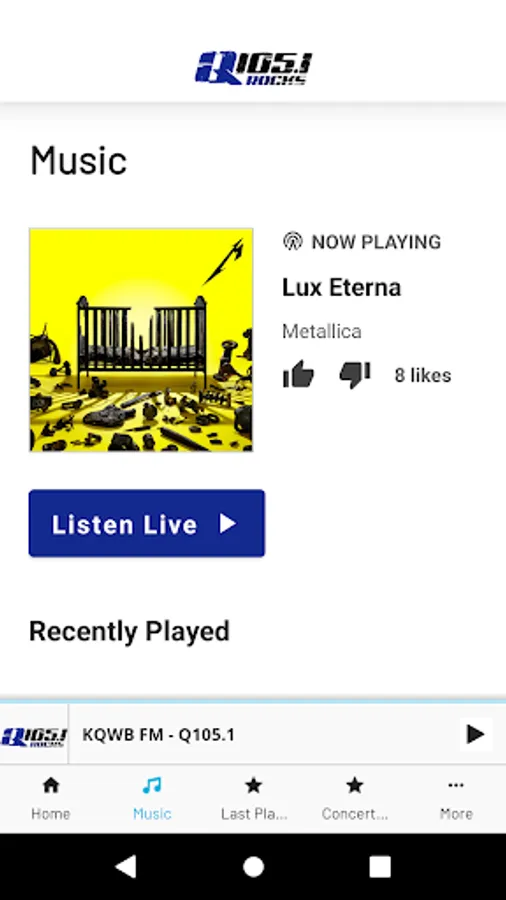This screenshot has height=900, width=506.
Task: Tap the KQWB FM - Q105.1 station label
Action: [x=158, y=734]
